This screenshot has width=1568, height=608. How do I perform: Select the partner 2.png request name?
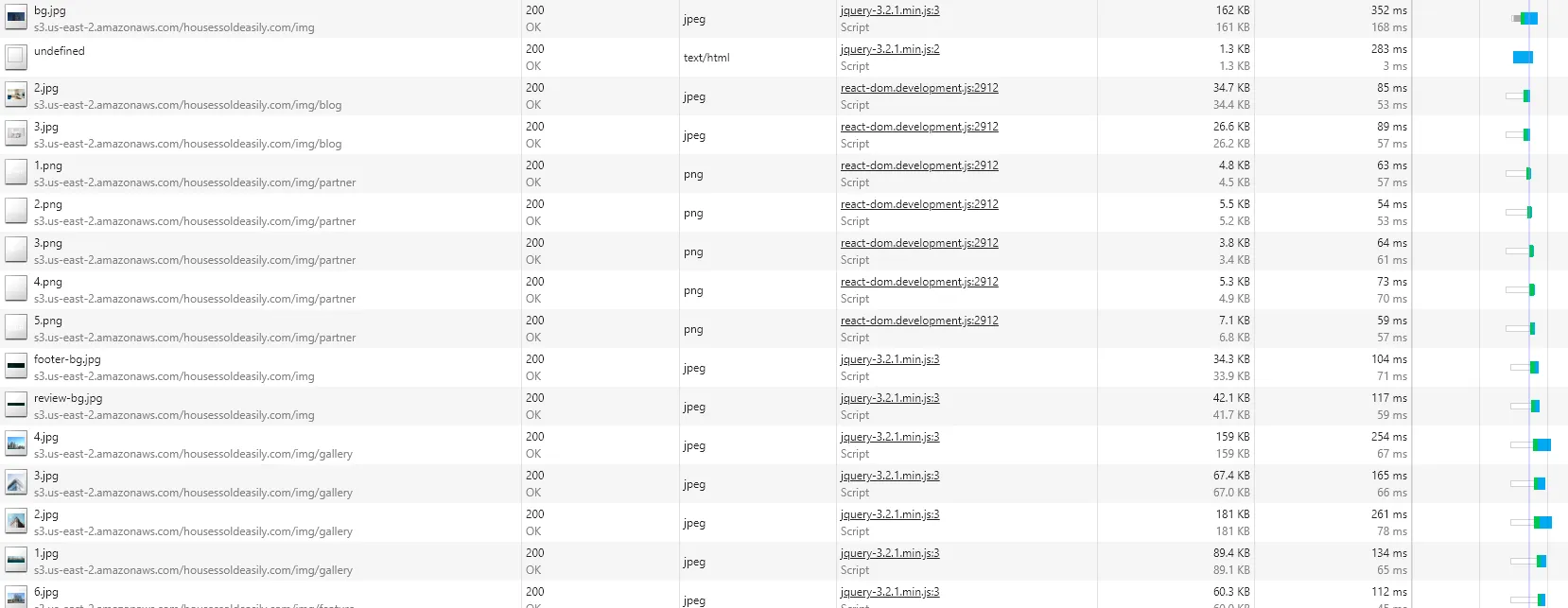pos(48,204)
